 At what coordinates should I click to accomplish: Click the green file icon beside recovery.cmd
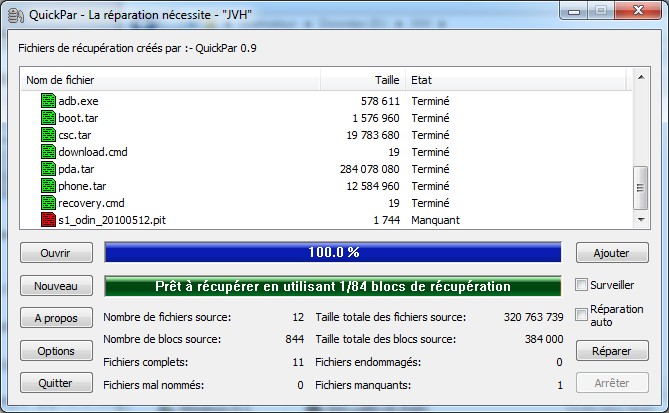(48, 203)
